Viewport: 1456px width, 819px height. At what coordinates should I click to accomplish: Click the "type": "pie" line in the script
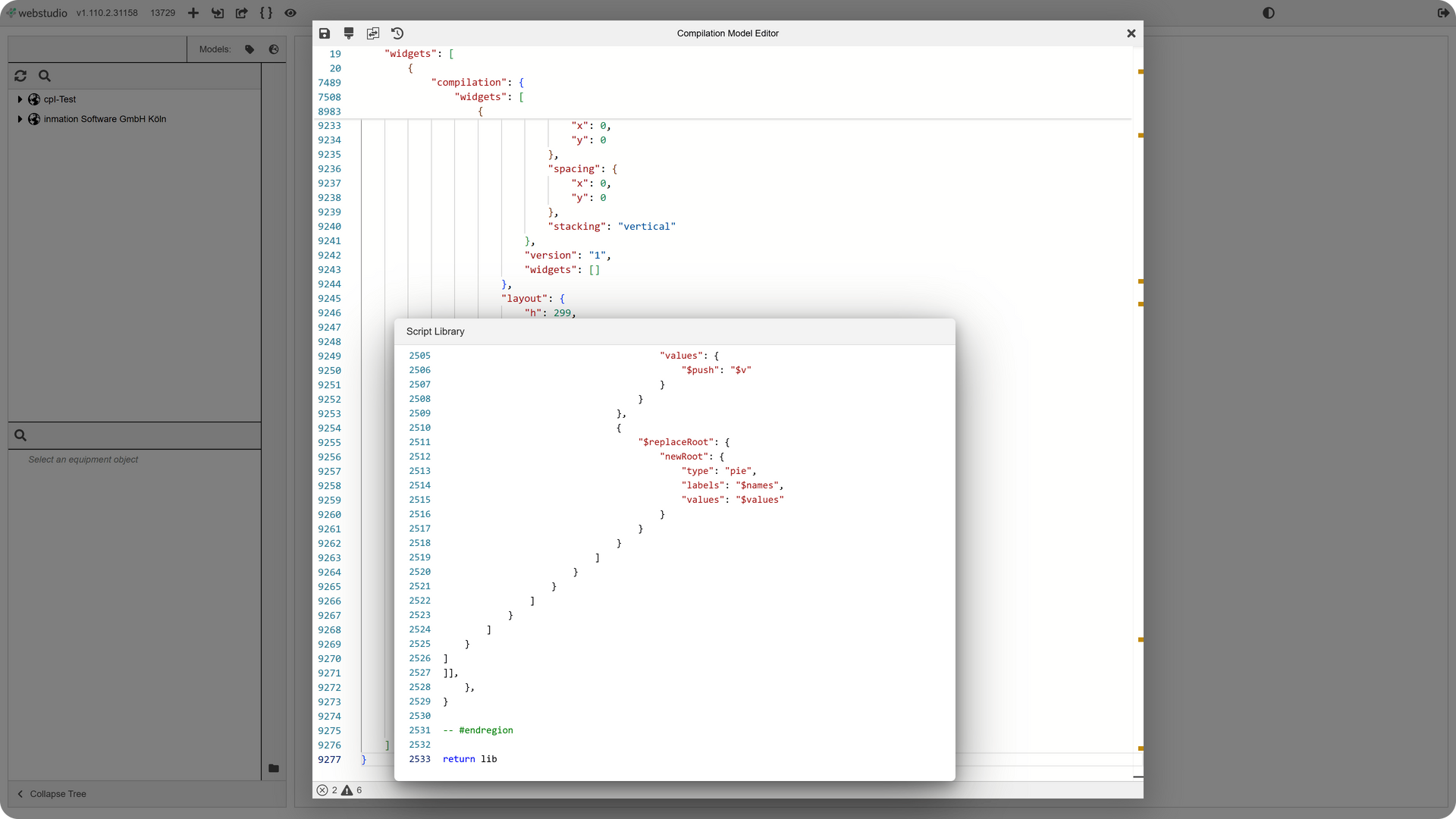(718, 471)
